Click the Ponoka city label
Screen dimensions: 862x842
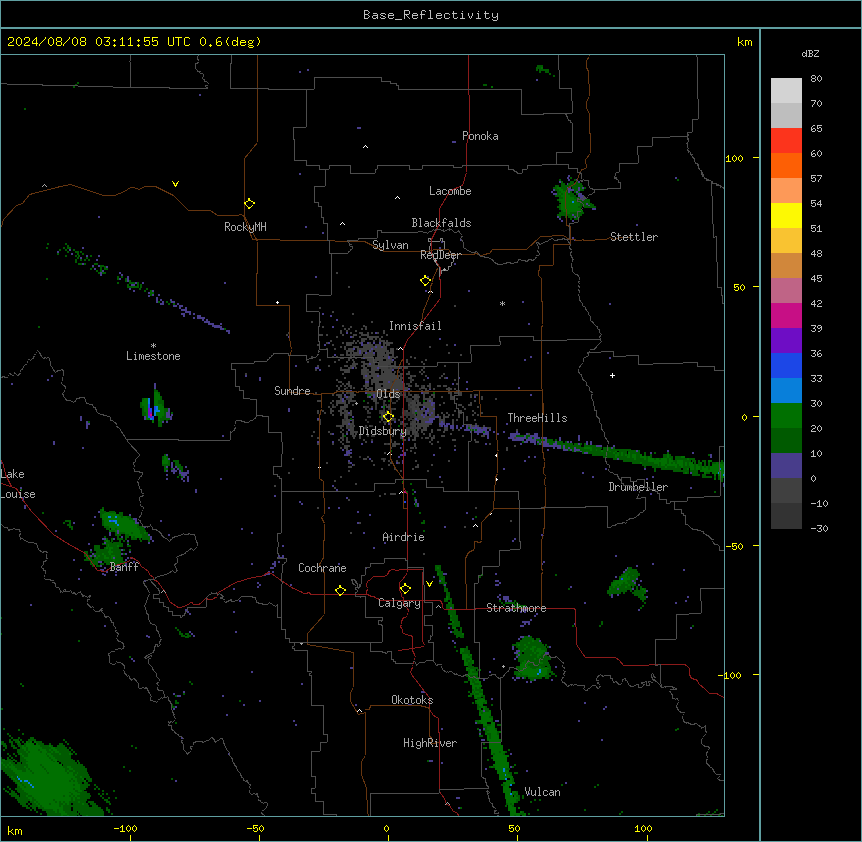[x=480, y=136]
